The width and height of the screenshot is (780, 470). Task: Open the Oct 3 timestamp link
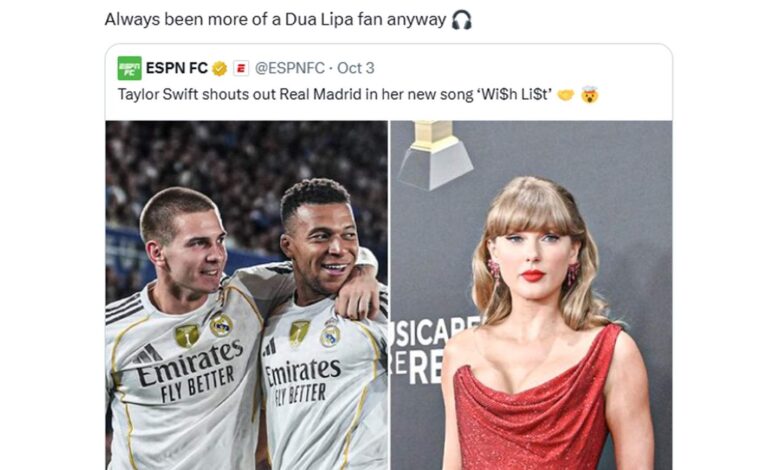(356, 69)
